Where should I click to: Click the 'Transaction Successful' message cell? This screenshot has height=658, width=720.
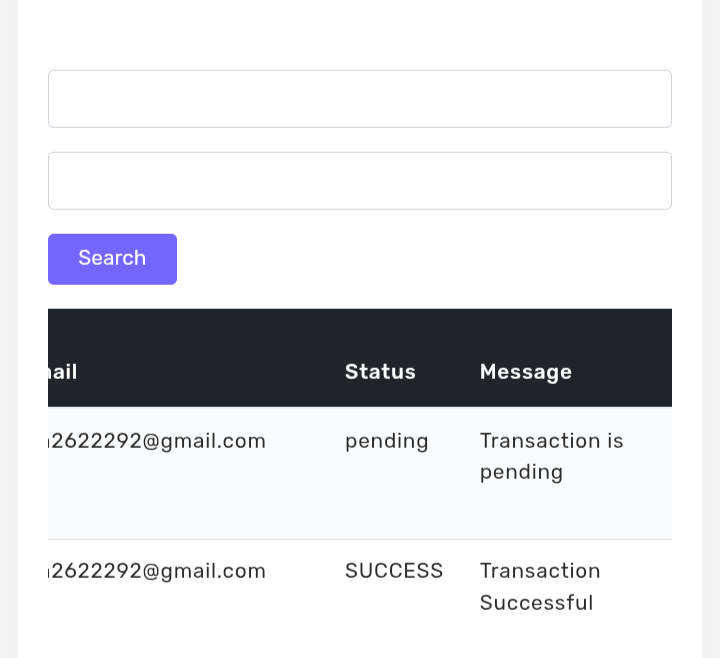(x=540, y=586)
